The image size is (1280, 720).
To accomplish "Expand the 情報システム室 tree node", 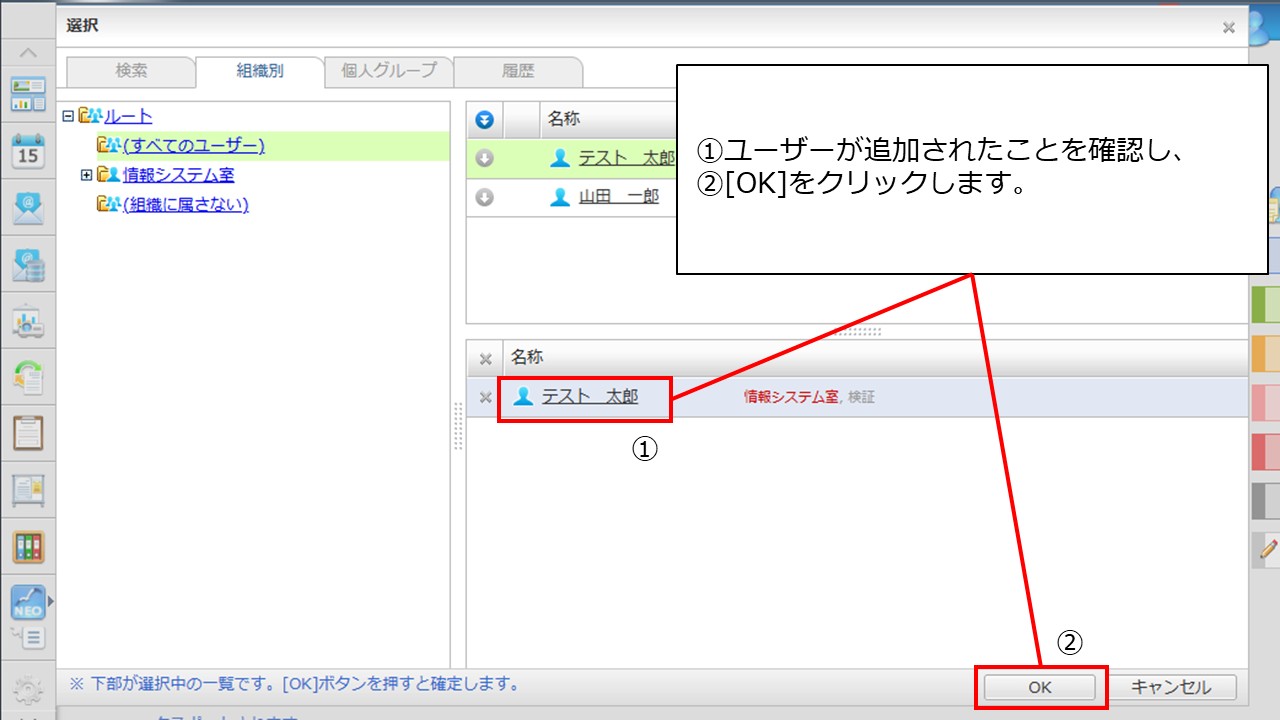I will (86, 175).
